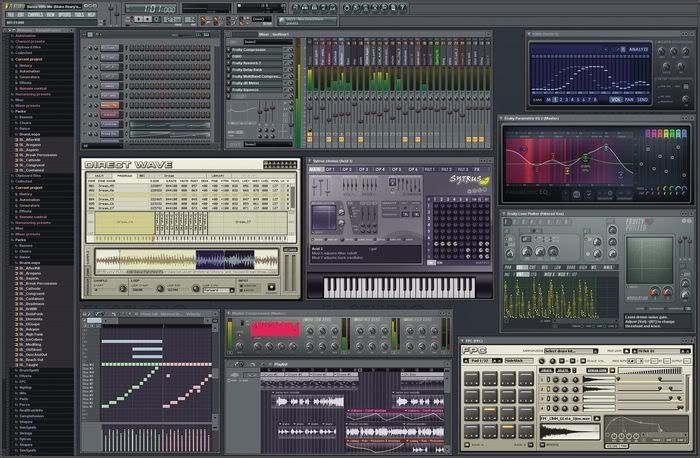Click the top-left drum pad in FPC

tap(472, 379)
